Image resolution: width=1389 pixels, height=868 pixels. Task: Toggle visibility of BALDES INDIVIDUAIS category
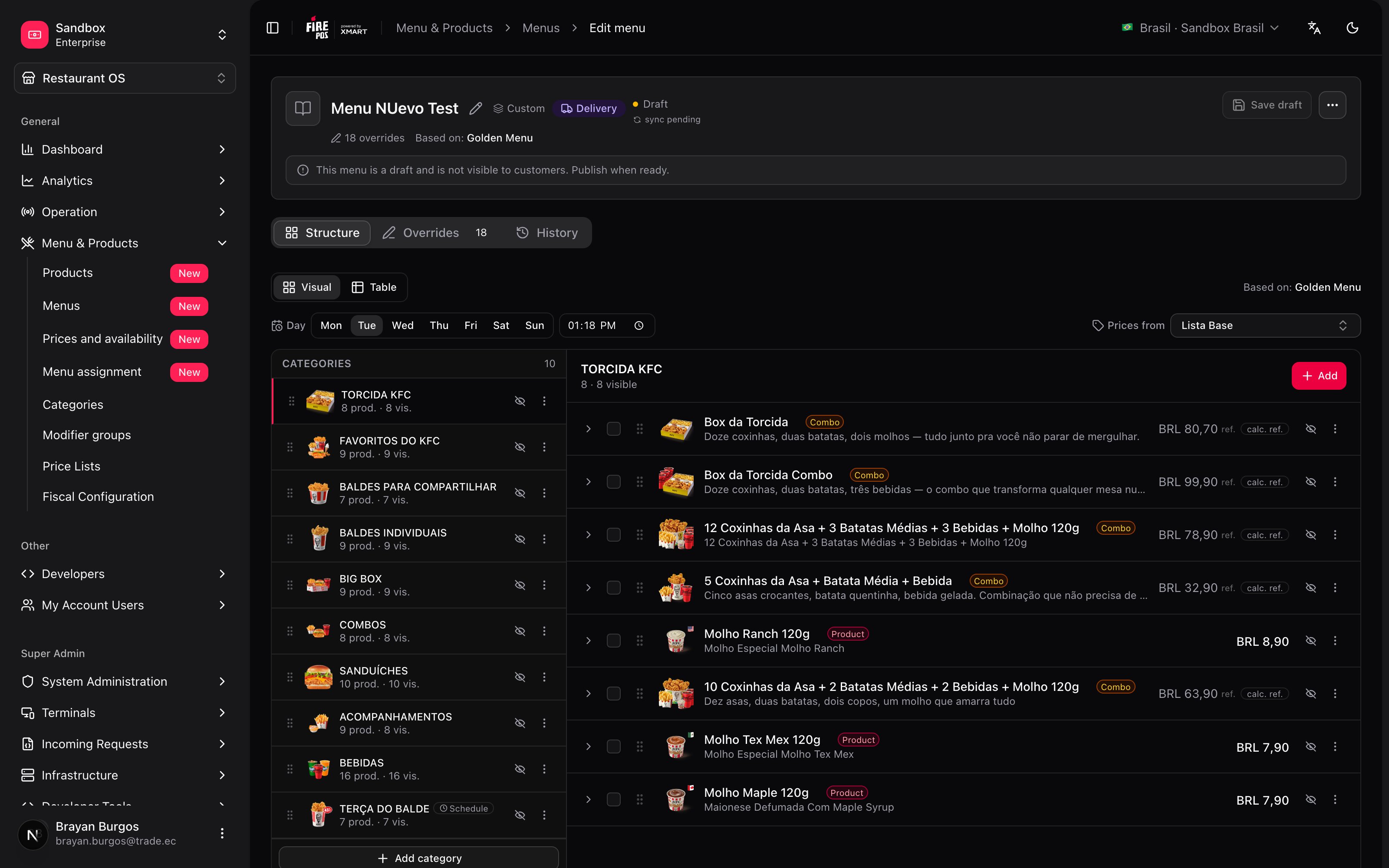coord(520,539)
